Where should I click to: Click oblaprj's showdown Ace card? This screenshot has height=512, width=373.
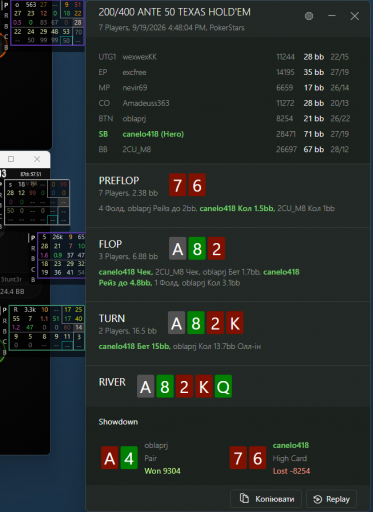[110, 458]
